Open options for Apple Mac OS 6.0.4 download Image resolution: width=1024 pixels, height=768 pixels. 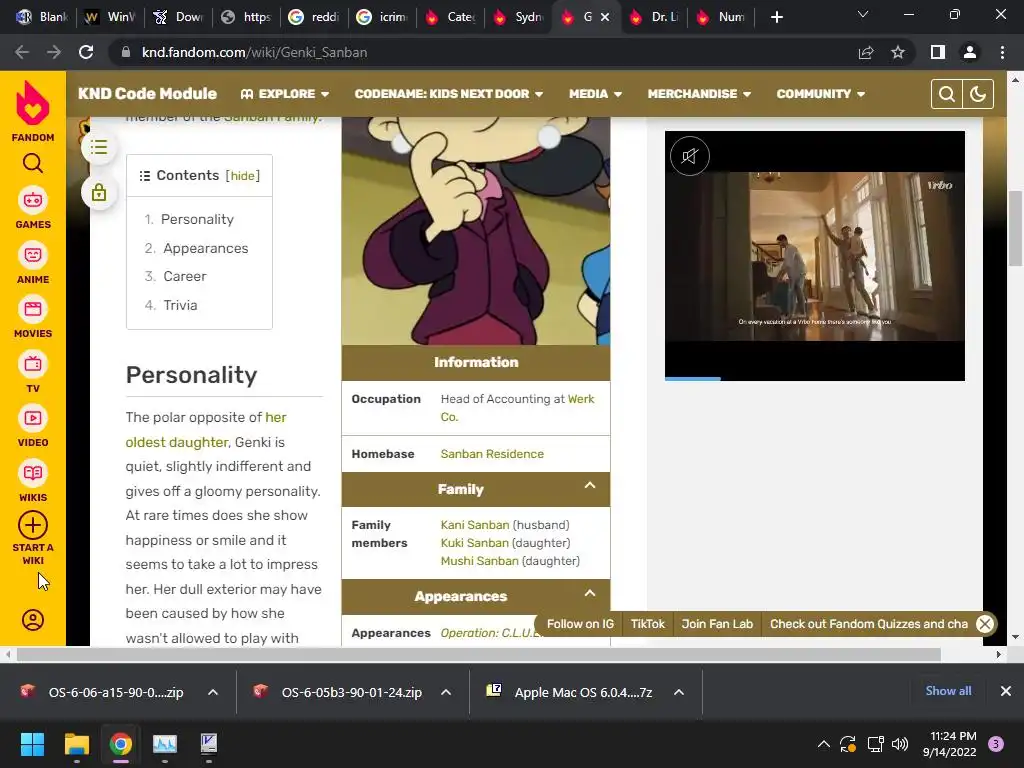(x=679, y=692)
